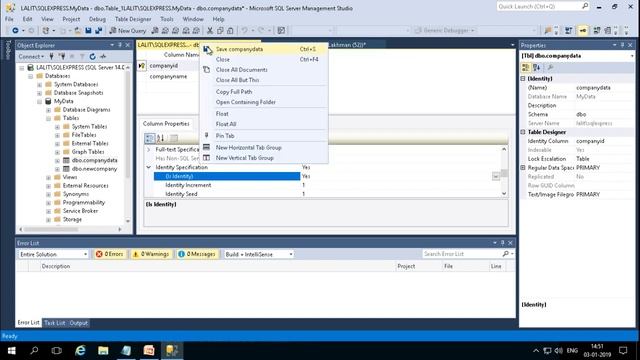Open the Windows notification center icon
This screenshot has height=360, width=640.
(x=623, y=350)
